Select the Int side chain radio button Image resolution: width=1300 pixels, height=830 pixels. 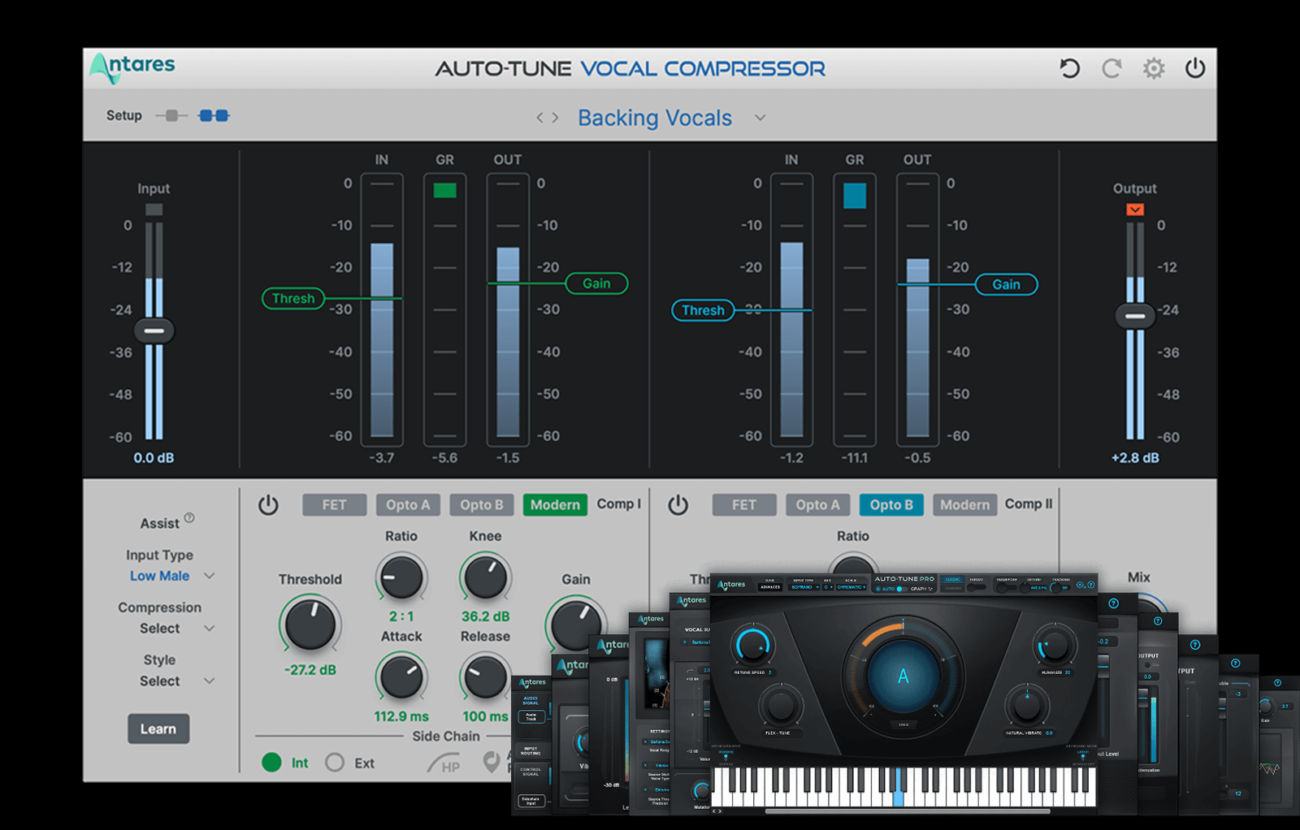point(271,762)
